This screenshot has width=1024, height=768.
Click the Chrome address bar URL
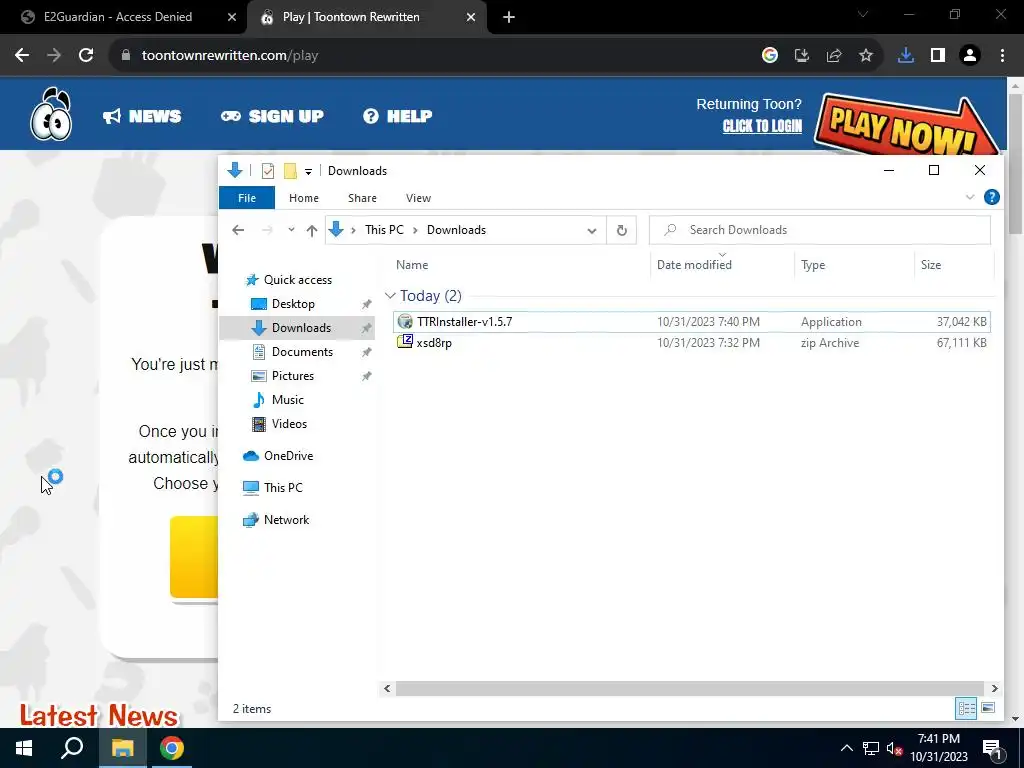[x=230, y=56]
